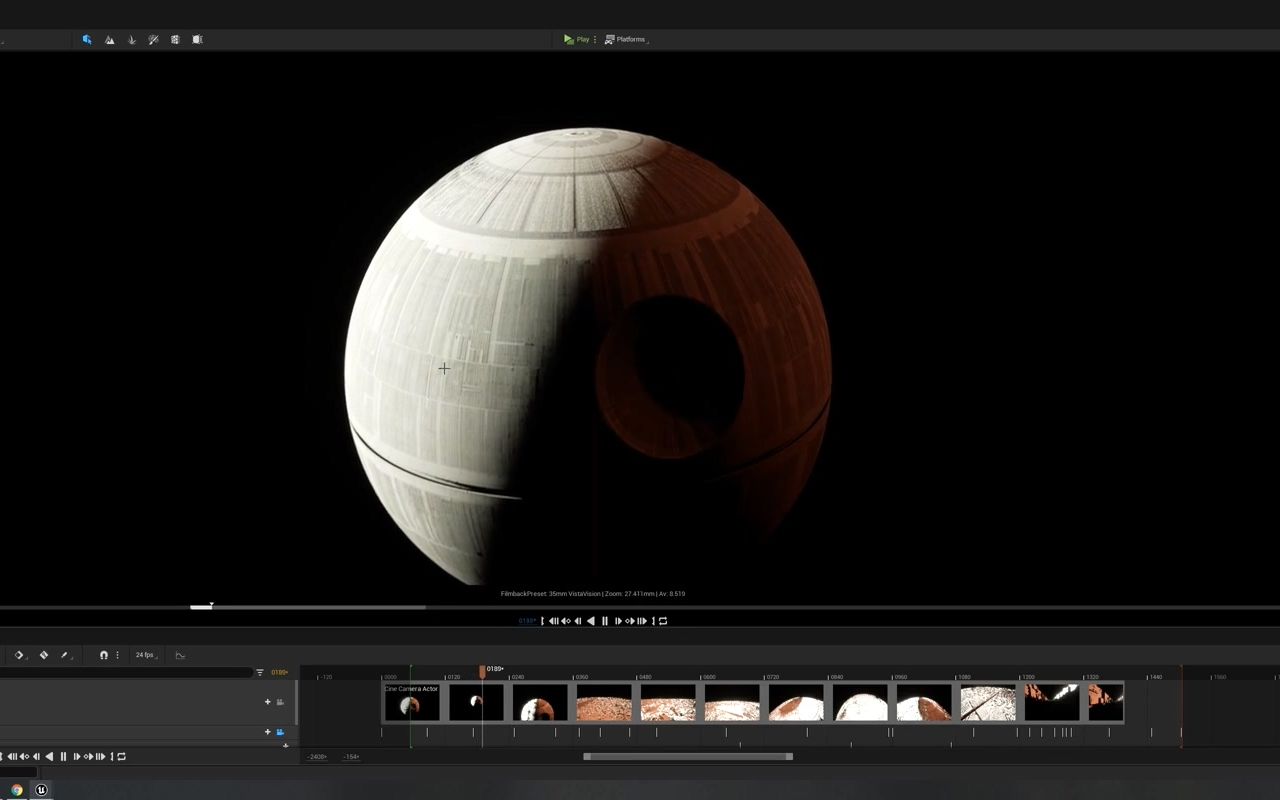The width and height of the screenshot is (1280, 800).
Task: Click the orange playhead marker at 0189
Action: click(482, 672)
